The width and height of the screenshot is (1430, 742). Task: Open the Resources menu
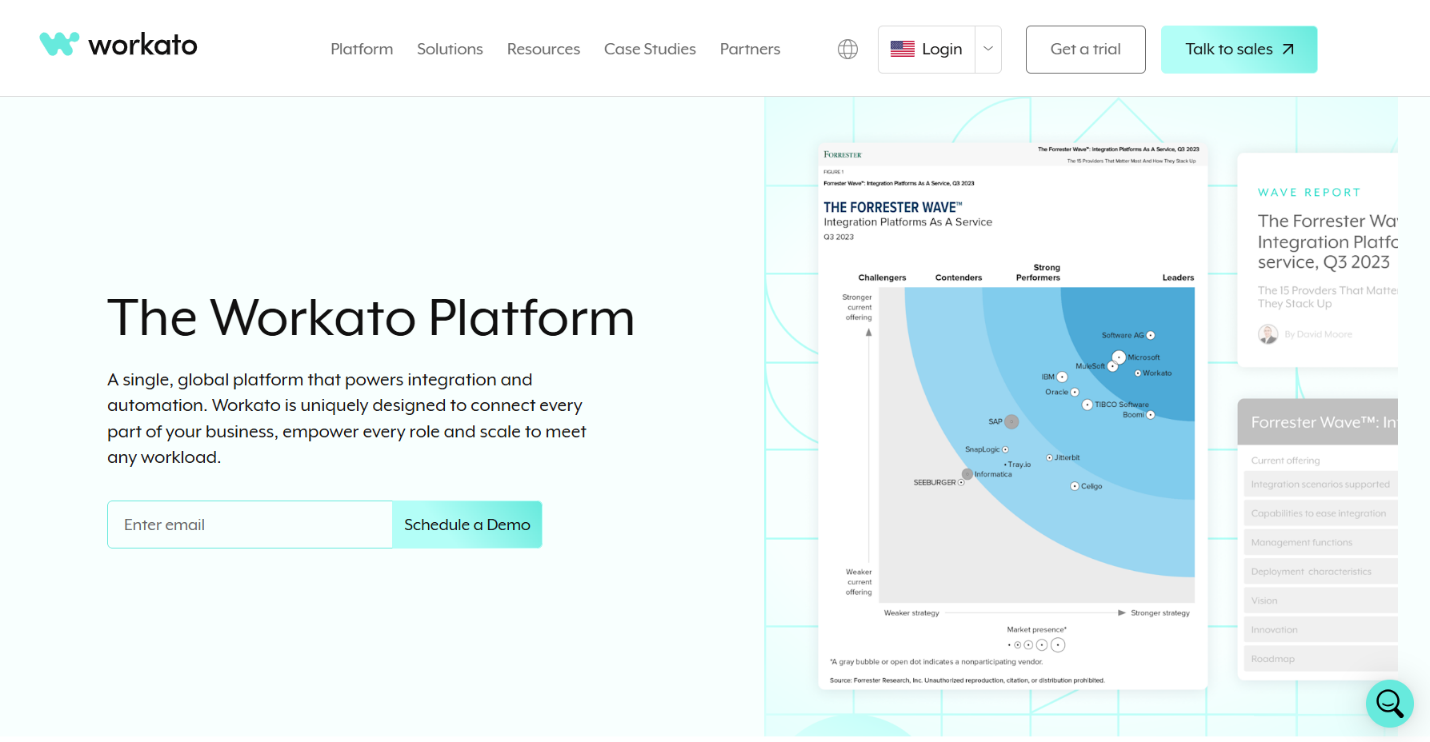[x=543, y=49]
